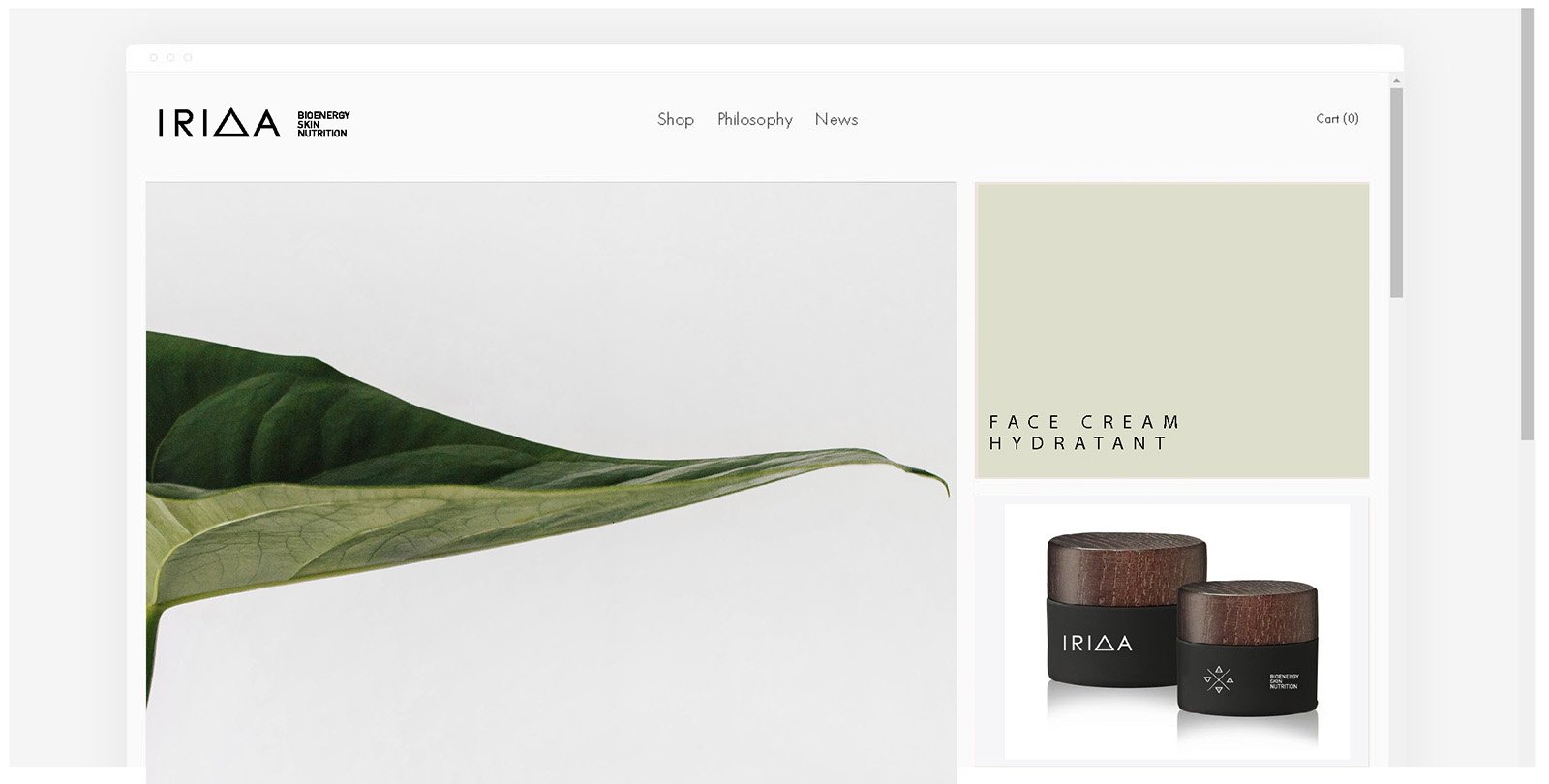Viewport: 1549px width, 784px height.
Task: Go to the News section
Action: [836, 119]
